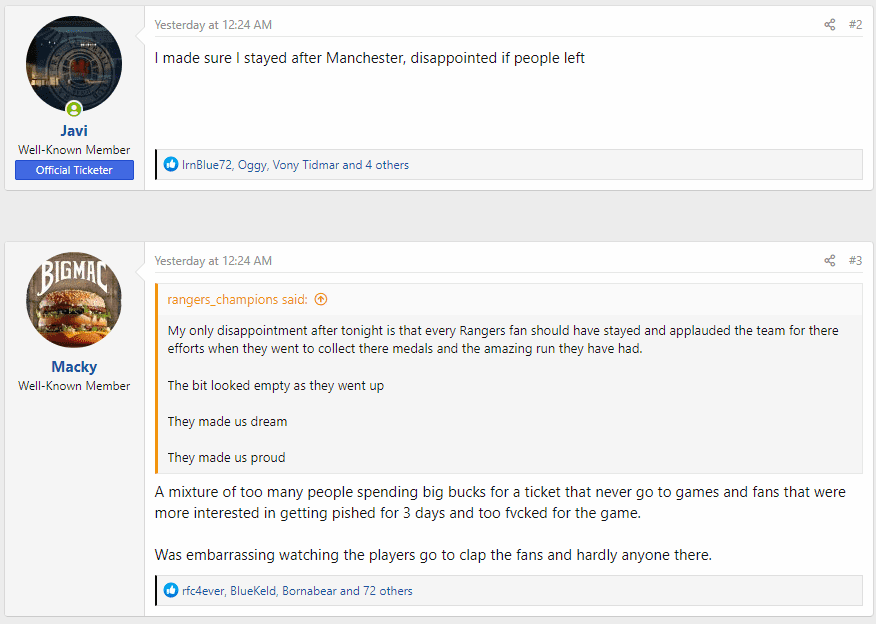876x624 pixels.
Task: Open IrnBlue72's profile from likes
Action: point(207,165)
